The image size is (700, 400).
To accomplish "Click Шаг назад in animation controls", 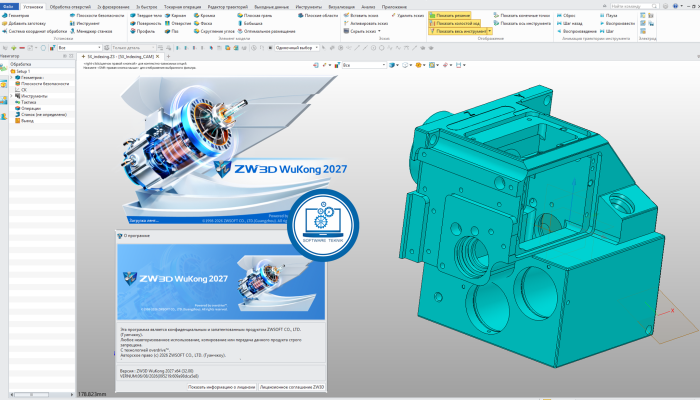I will [x=569, y=23].
